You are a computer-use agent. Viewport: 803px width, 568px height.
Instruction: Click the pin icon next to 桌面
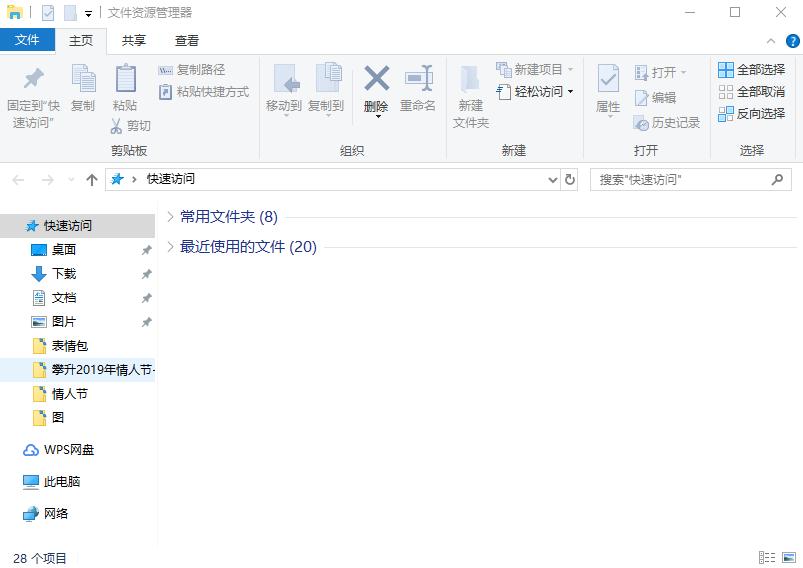(146, 250)
